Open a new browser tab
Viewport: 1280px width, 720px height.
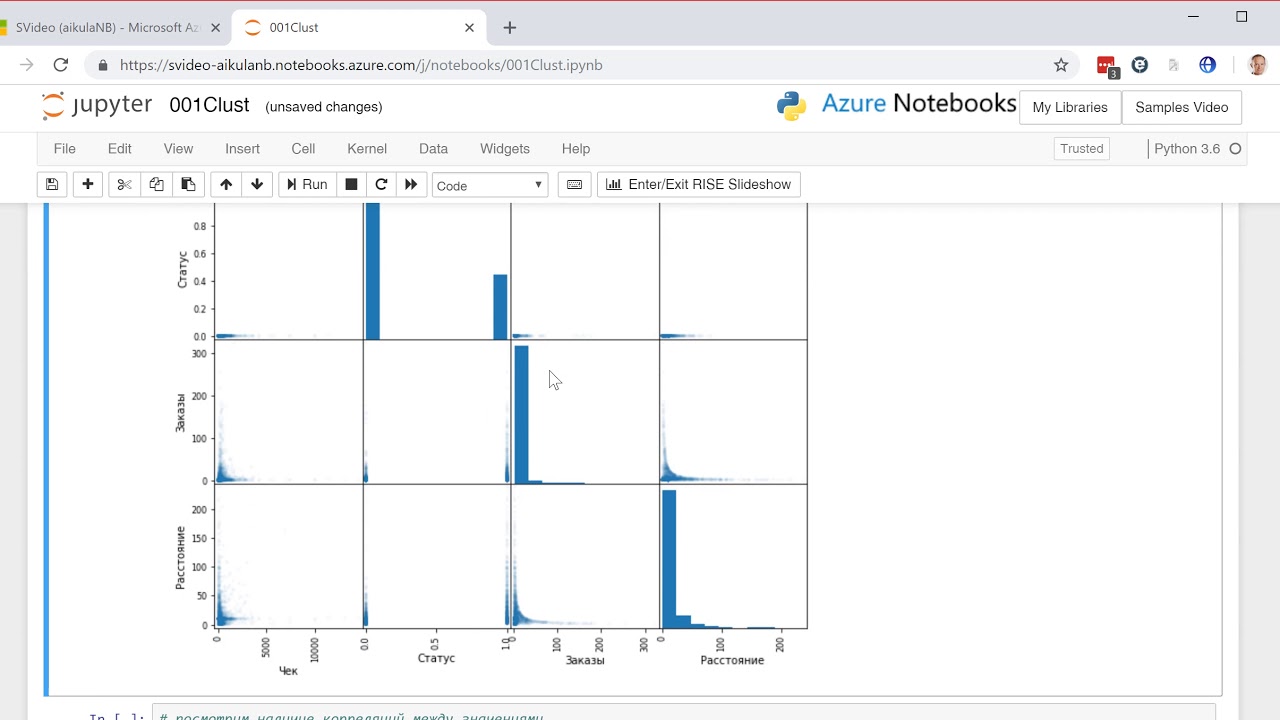(x=510, y=28)
